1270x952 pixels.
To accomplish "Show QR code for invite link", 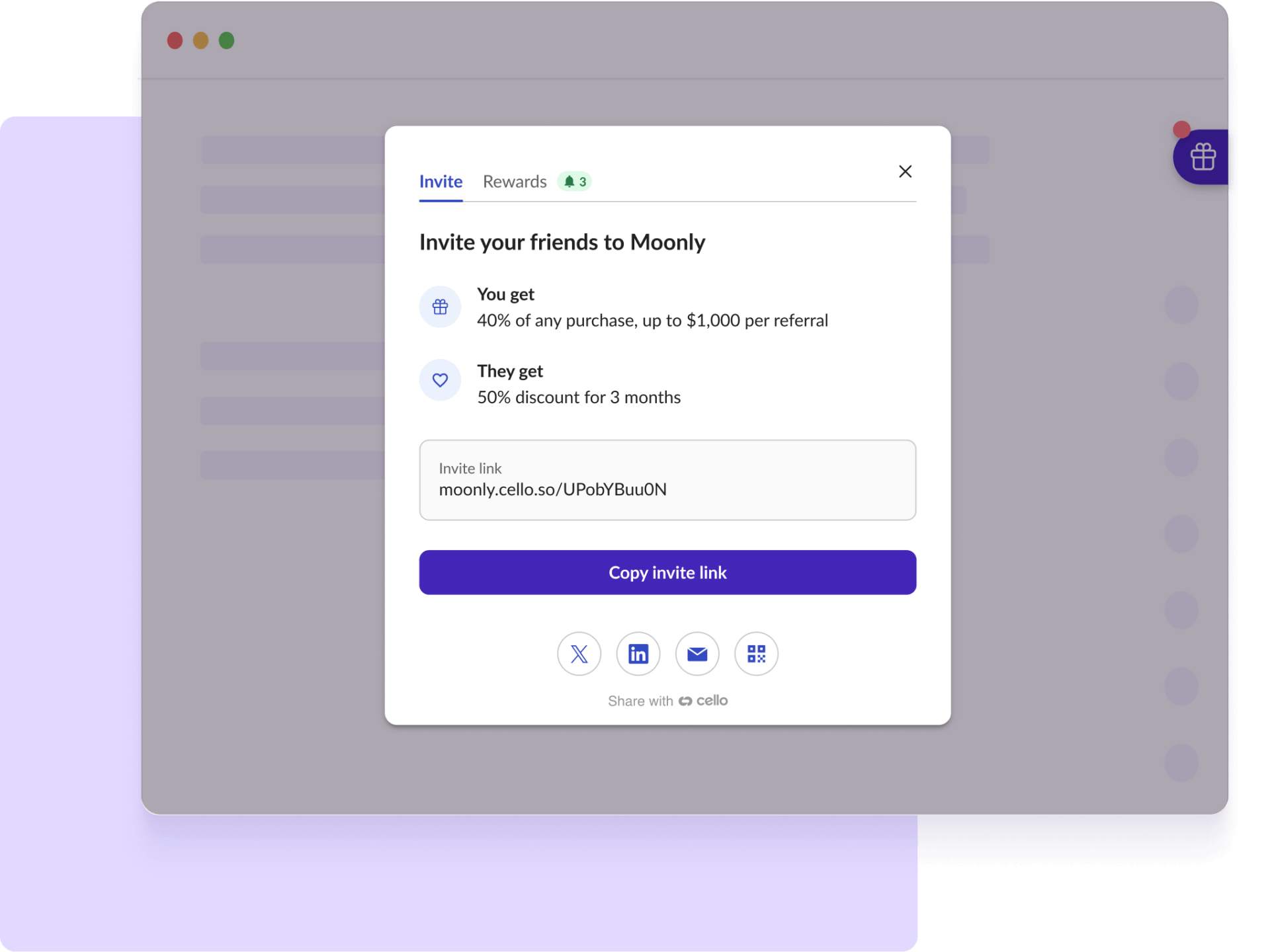I will click(756, 654).
